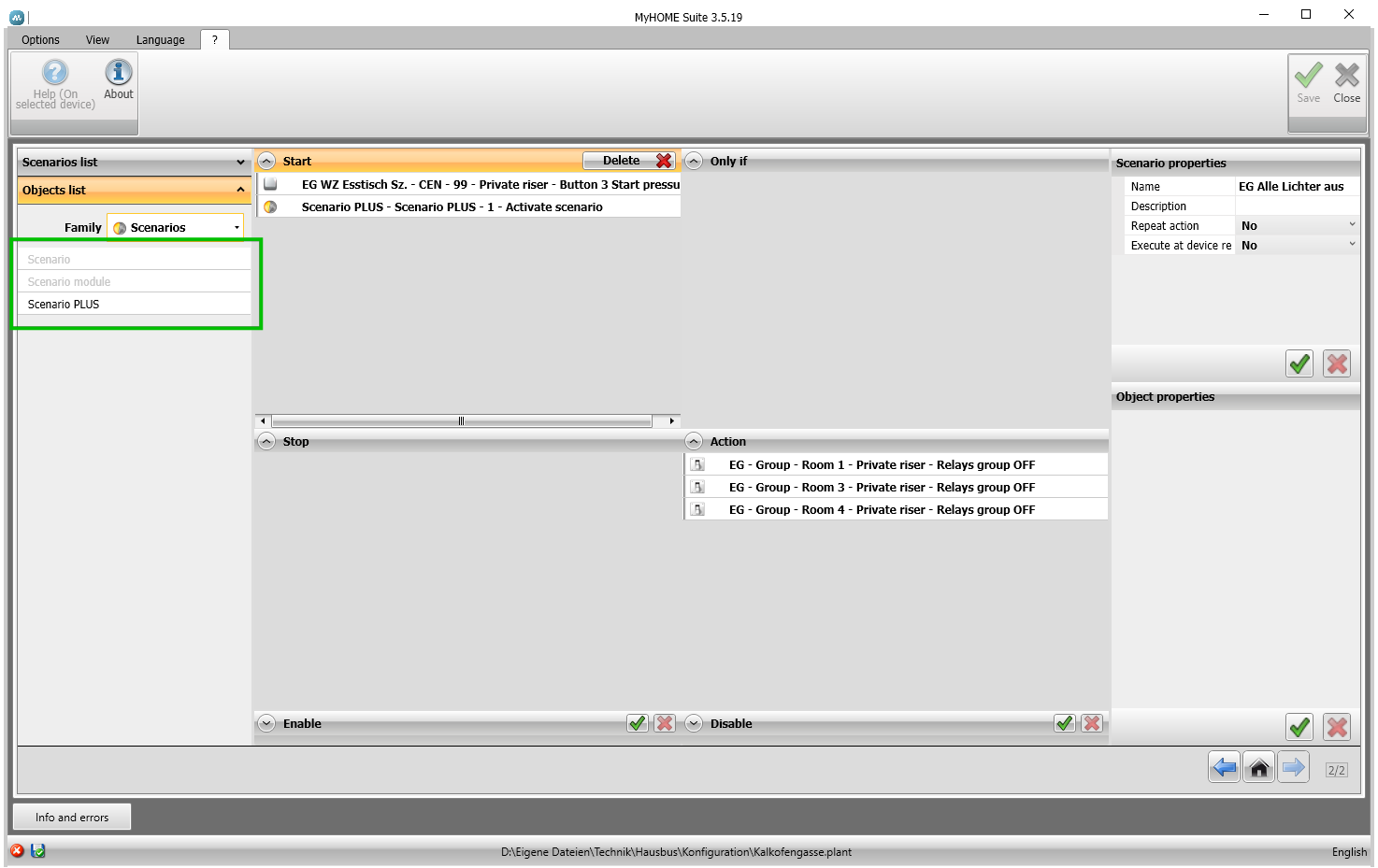
Task: Select the Scenario PLUS object in list
Action: click(135, 304)
